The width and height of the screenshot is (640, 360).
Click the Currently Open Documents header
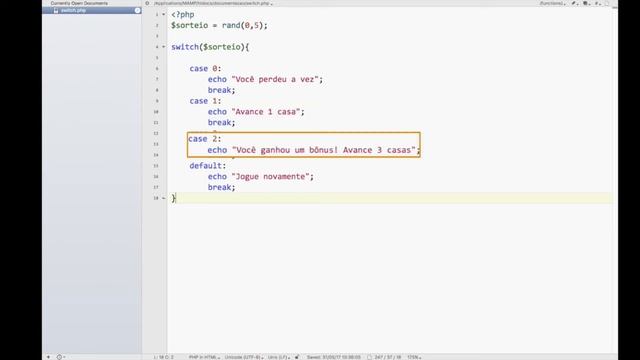(x=79, y=3)
